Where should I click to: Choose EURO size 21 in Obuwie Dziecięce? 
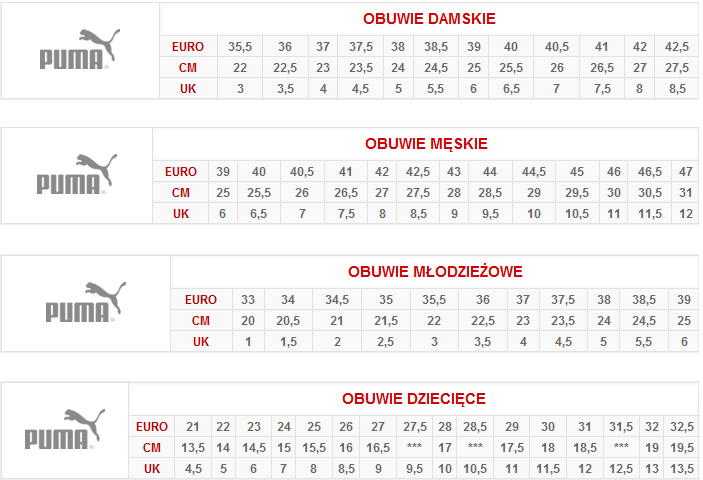coord(193,426)
